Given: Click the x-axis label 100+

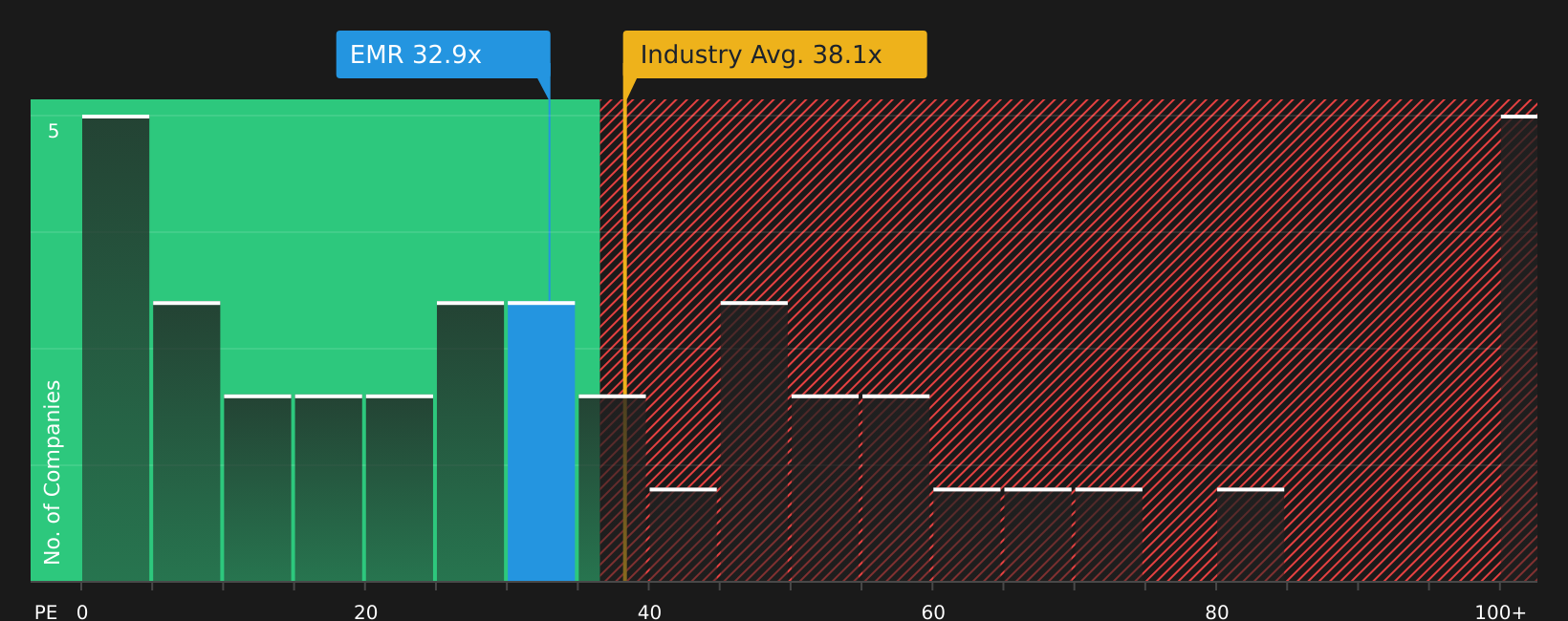Looking at the screenshot, I should pos(1500,612).
